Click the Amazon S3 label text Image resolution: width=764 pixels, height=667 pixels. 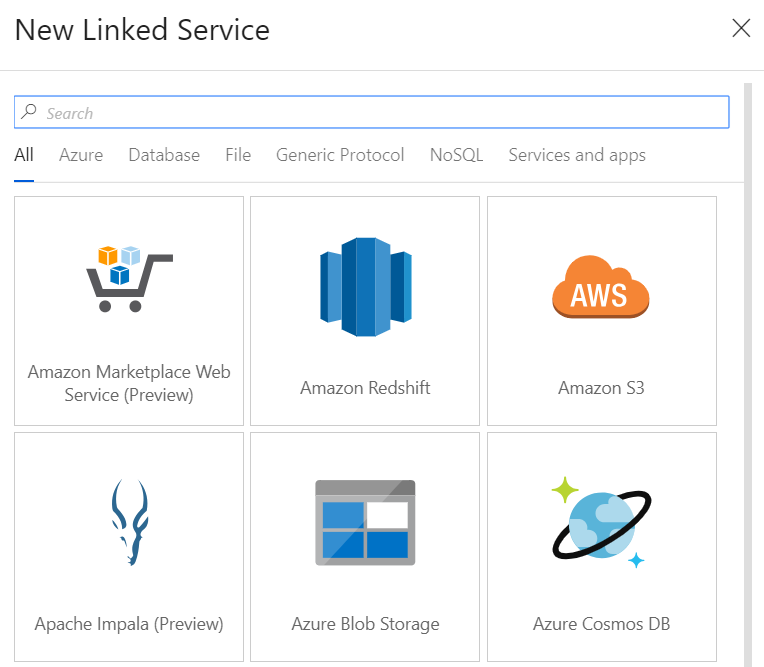(601, 388)
